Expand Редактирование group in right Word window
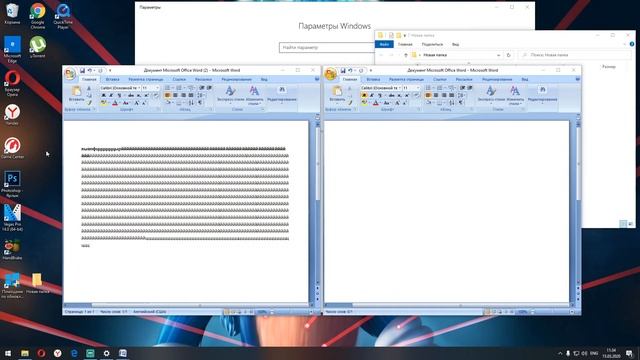The width and height of the screenshot is (640, 360). click(542, 94)
